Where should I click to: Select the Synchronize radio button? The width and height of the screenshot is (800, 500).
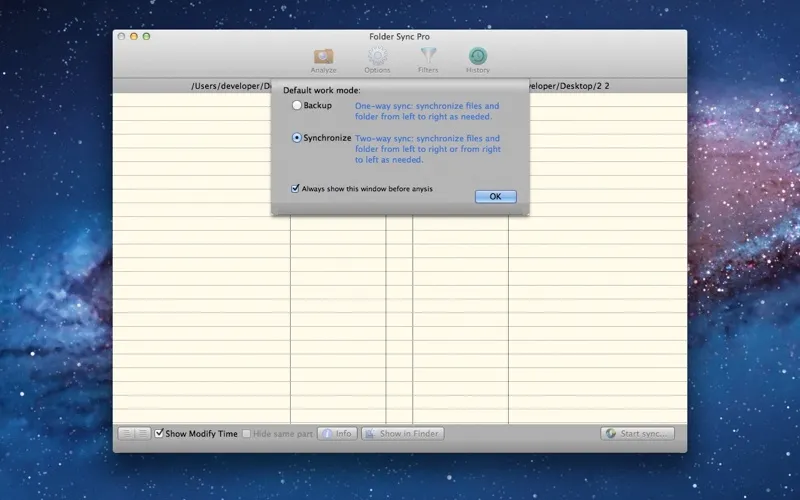[x=297, y=138]
